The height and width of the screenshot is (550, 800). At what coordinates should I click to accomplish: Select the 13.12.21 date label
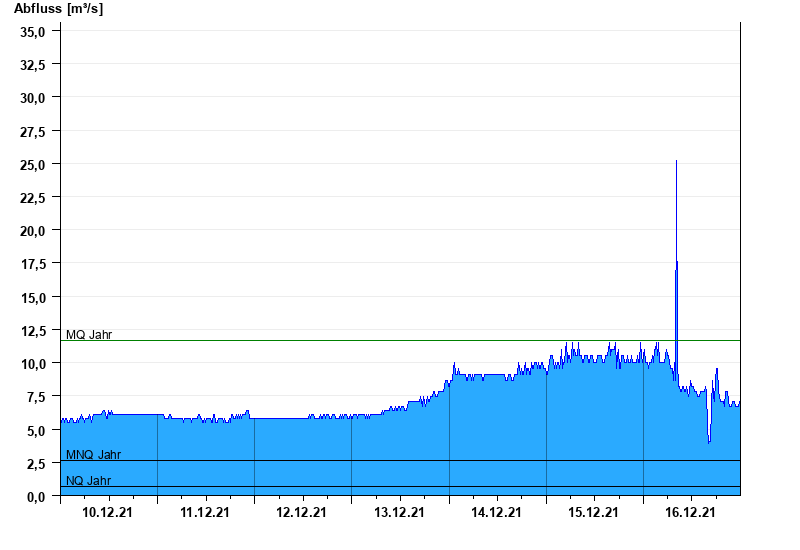pyautogui.click(x=399, y=512)
